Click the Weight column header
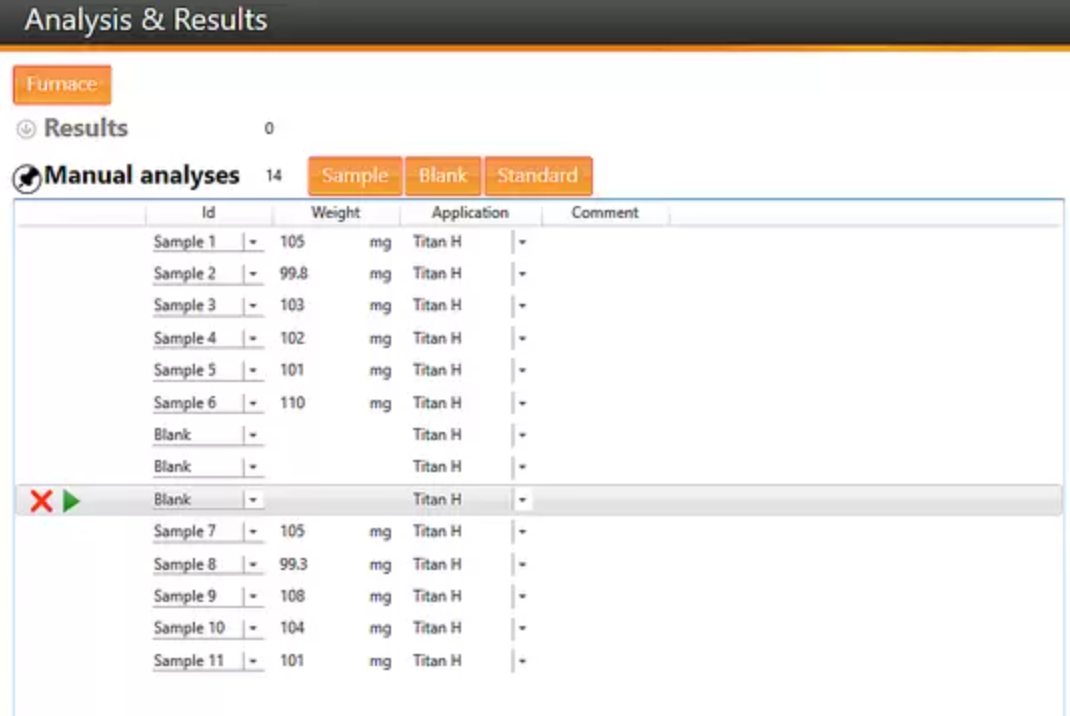 (x=335, y=213)
